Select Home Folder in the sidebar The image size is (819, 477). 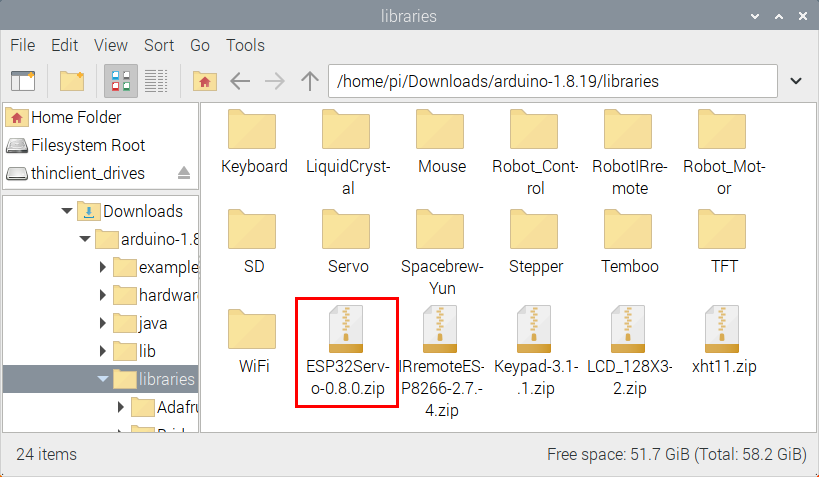(78, 117)
